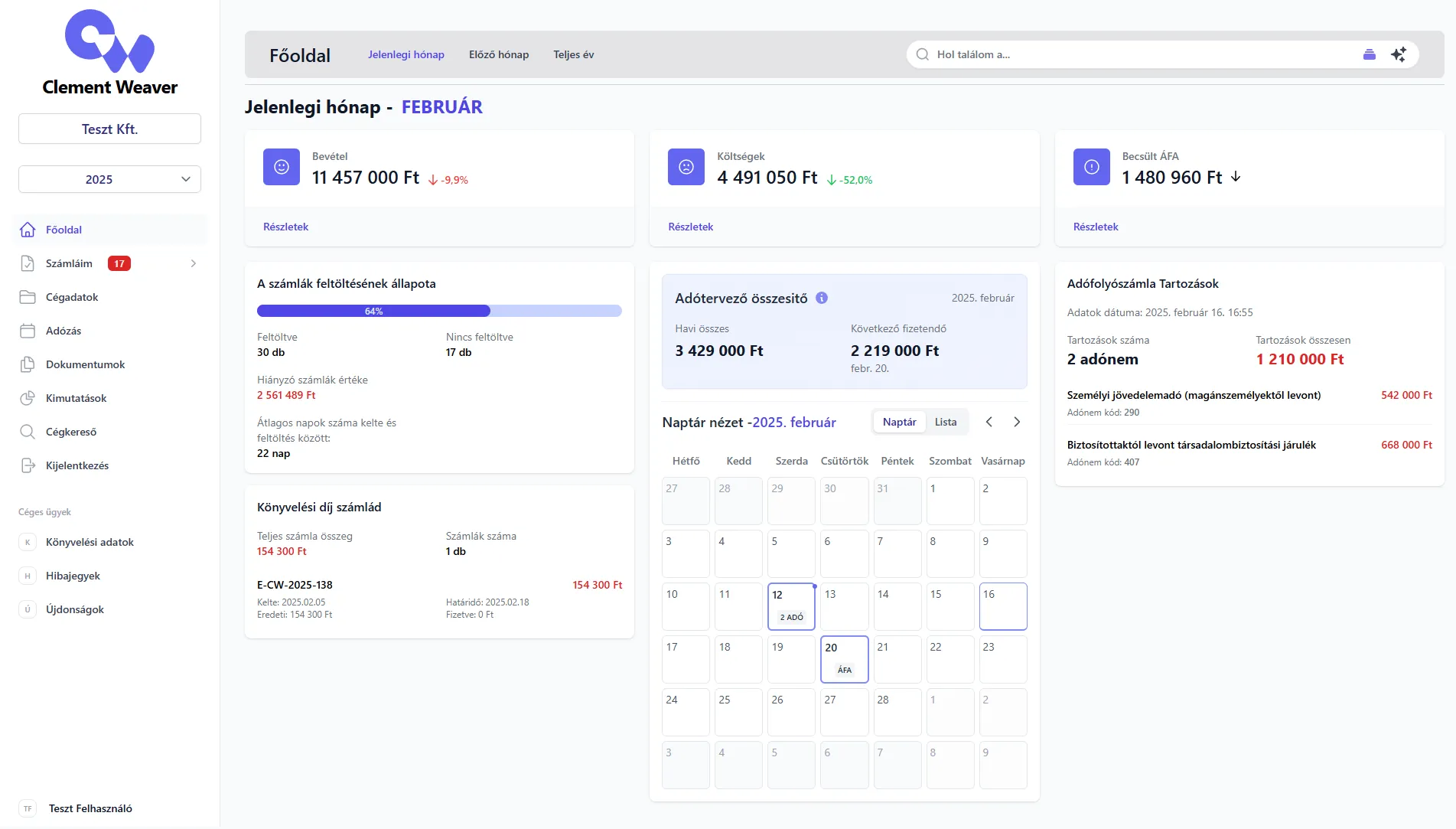Click the AI sparkle icon in search bar
This screenshot has height=829, width=1456.
[1398, 54]
